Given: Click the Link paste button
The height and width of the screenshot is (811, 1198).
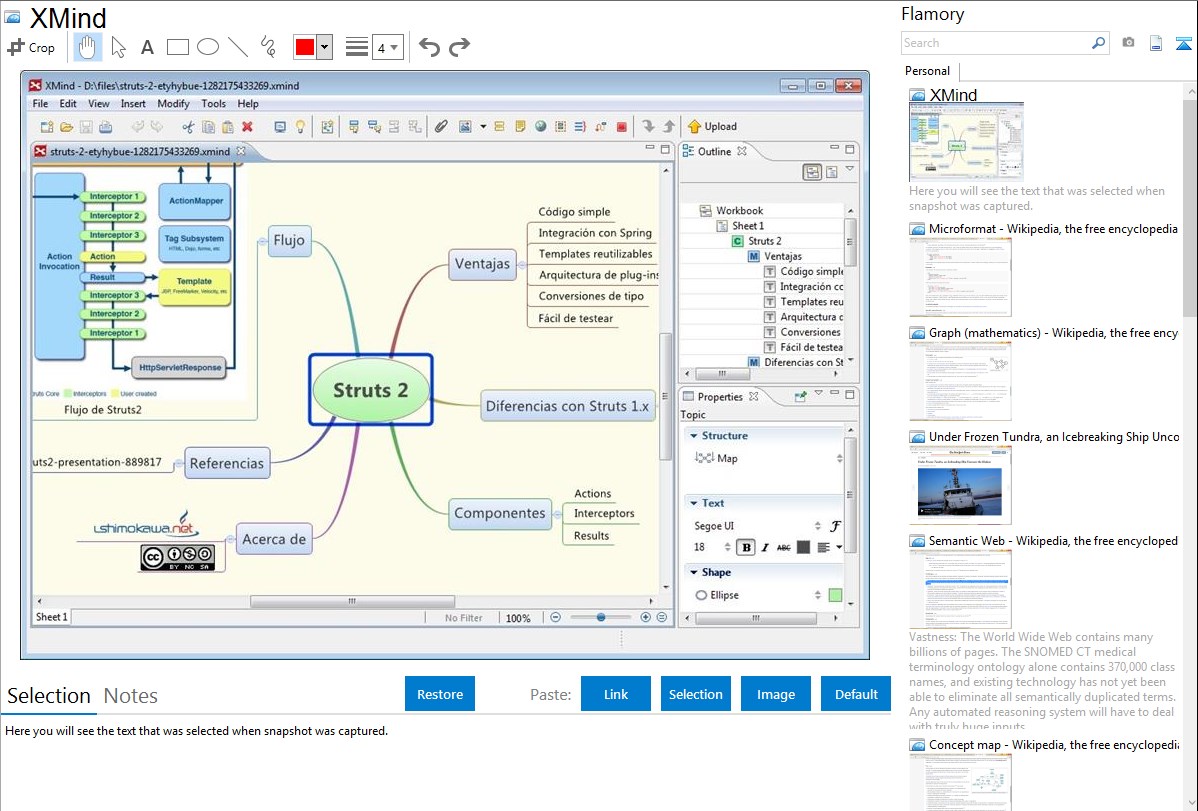Looking at the screenshot, I should tap(616, 694).
